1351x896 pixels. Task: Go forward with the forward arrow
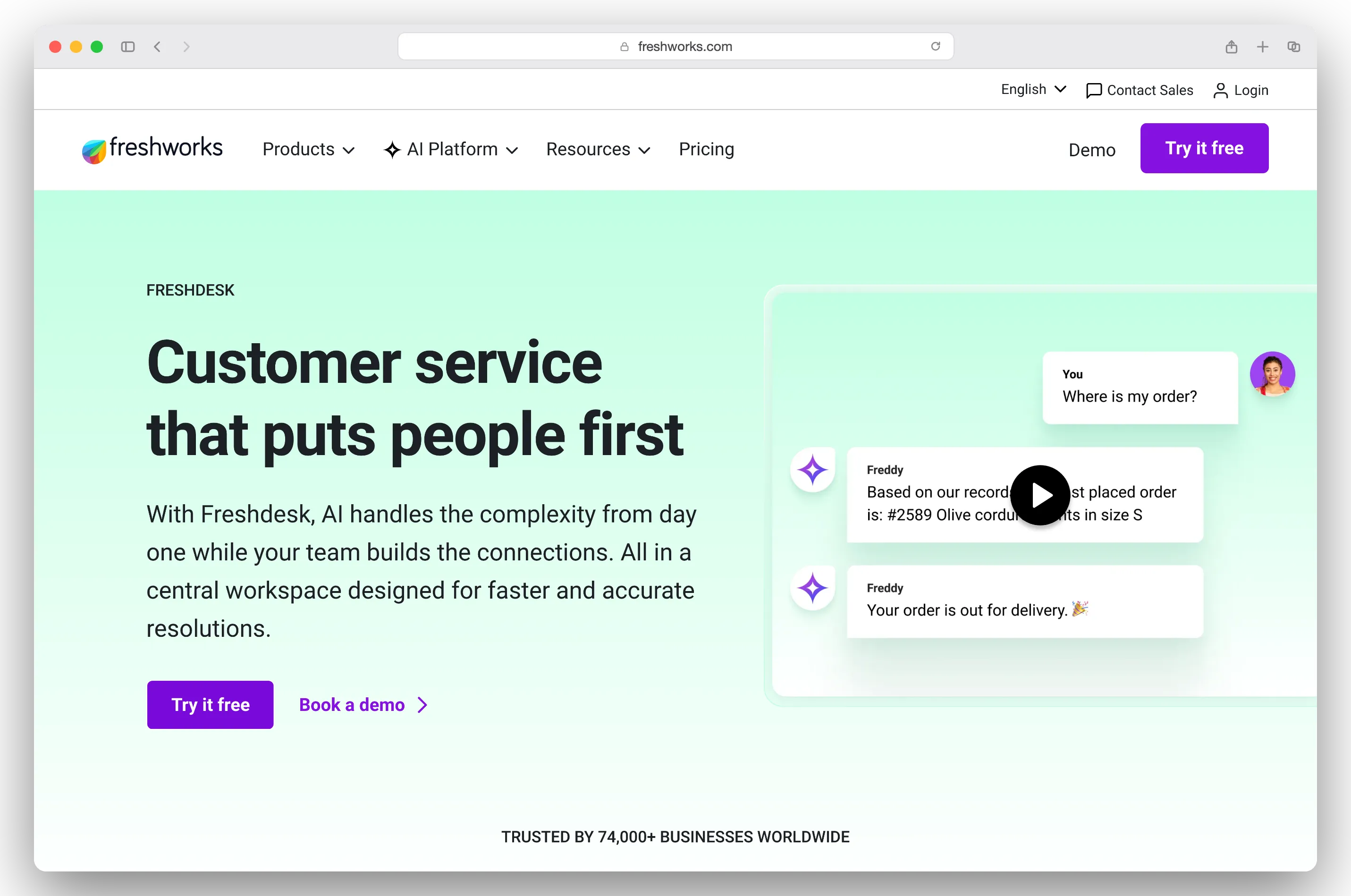[x=186, y=47]
